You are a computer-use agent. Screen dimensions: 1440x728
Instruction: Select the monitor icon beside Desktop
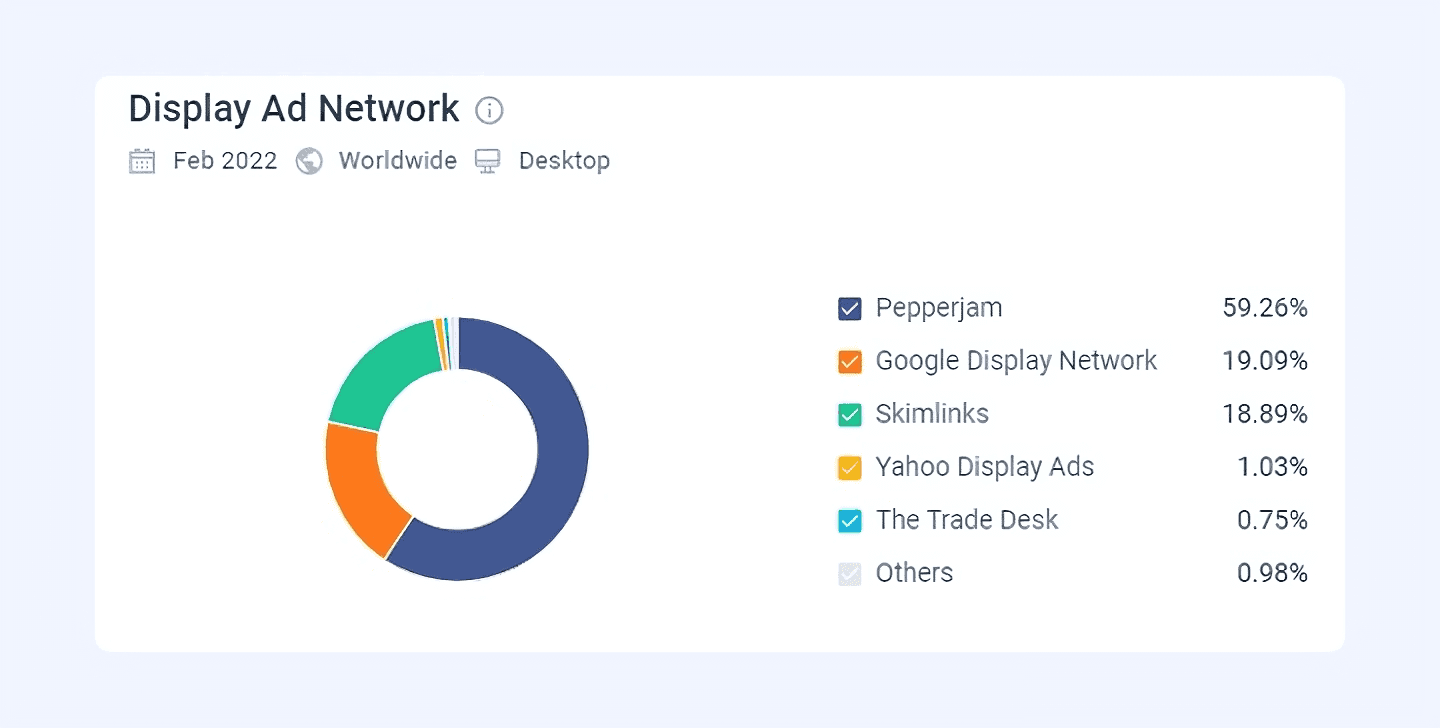488,161
